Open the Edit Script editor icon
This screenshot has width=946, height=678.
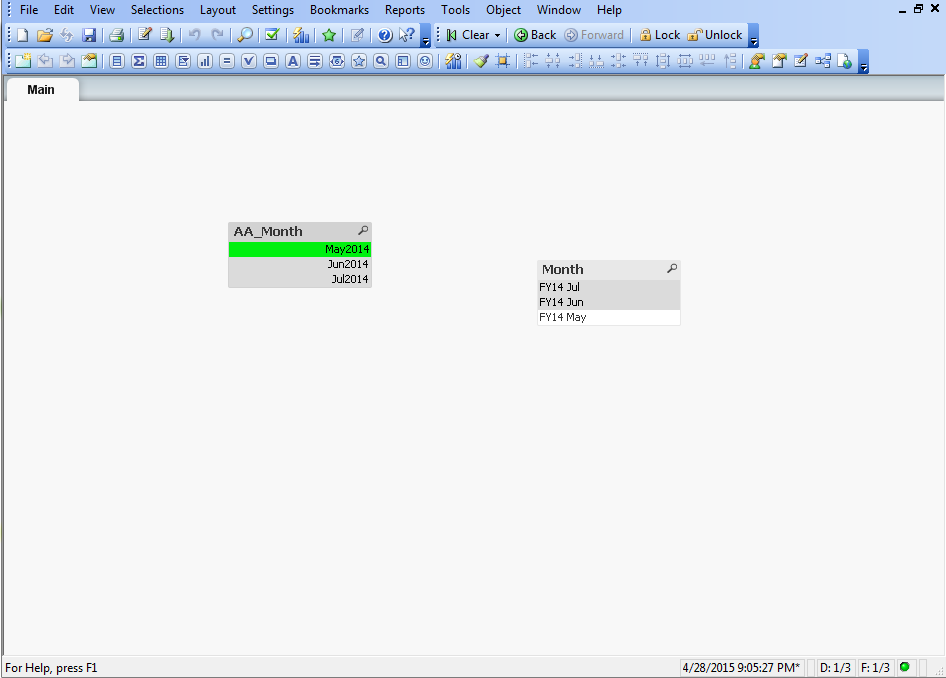tap(143, 34)
